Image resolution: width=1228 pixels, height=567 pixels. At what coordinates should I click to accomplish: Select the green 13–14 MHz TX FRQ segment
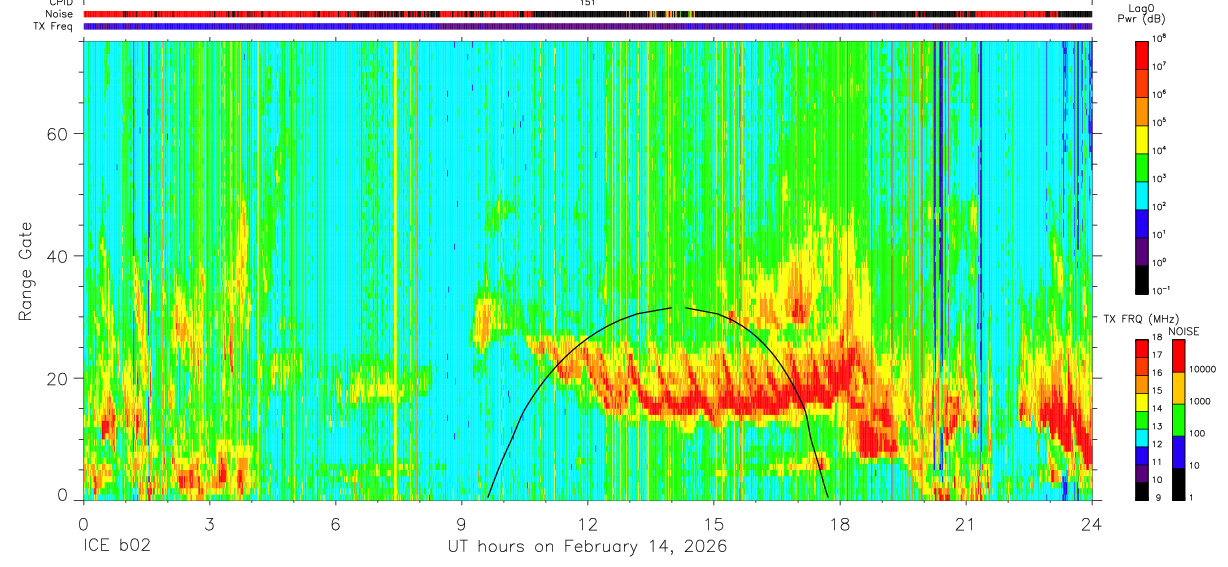[1141, 420]
